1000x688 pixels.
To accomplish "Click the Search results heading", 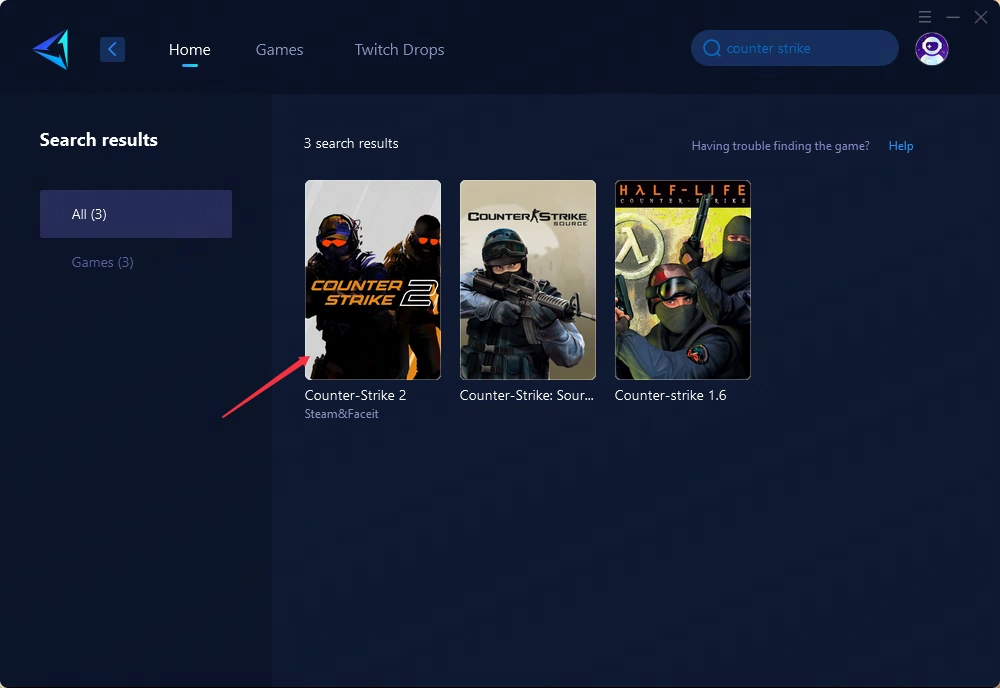I will point(99,140).
